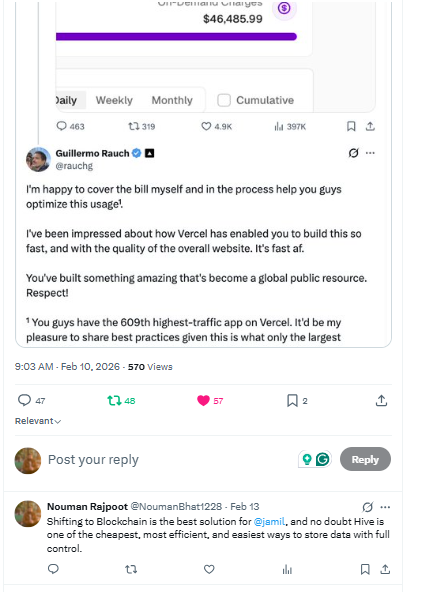
Task: Switch to the Monthly tab
Action: click(172, 100)
